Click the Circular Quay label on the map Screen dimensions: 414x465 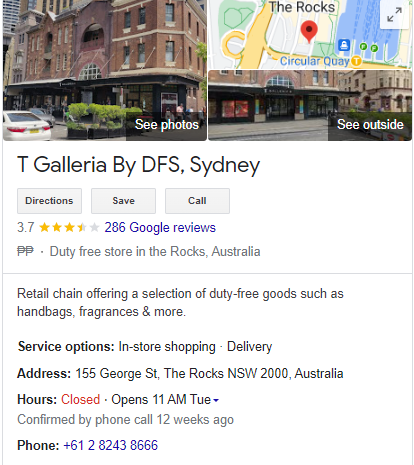tap(314, 61)
